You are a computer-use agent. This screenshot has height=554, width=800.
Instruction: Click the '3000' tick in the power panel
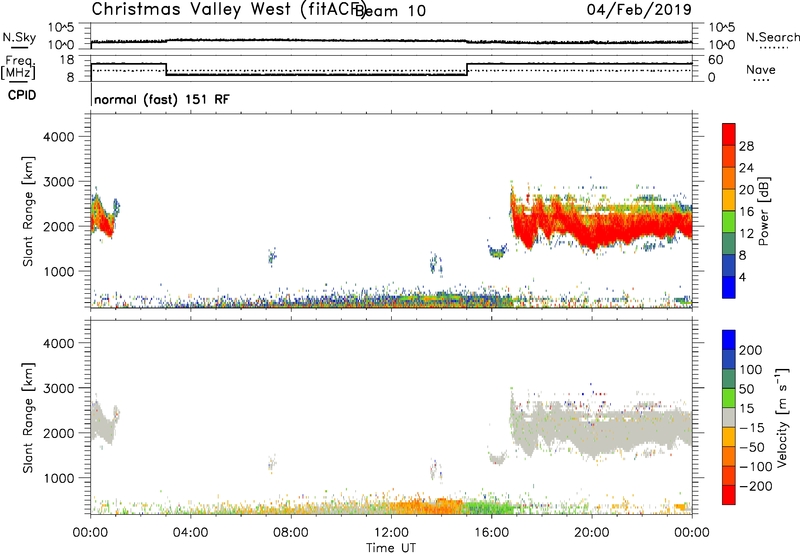58,182
